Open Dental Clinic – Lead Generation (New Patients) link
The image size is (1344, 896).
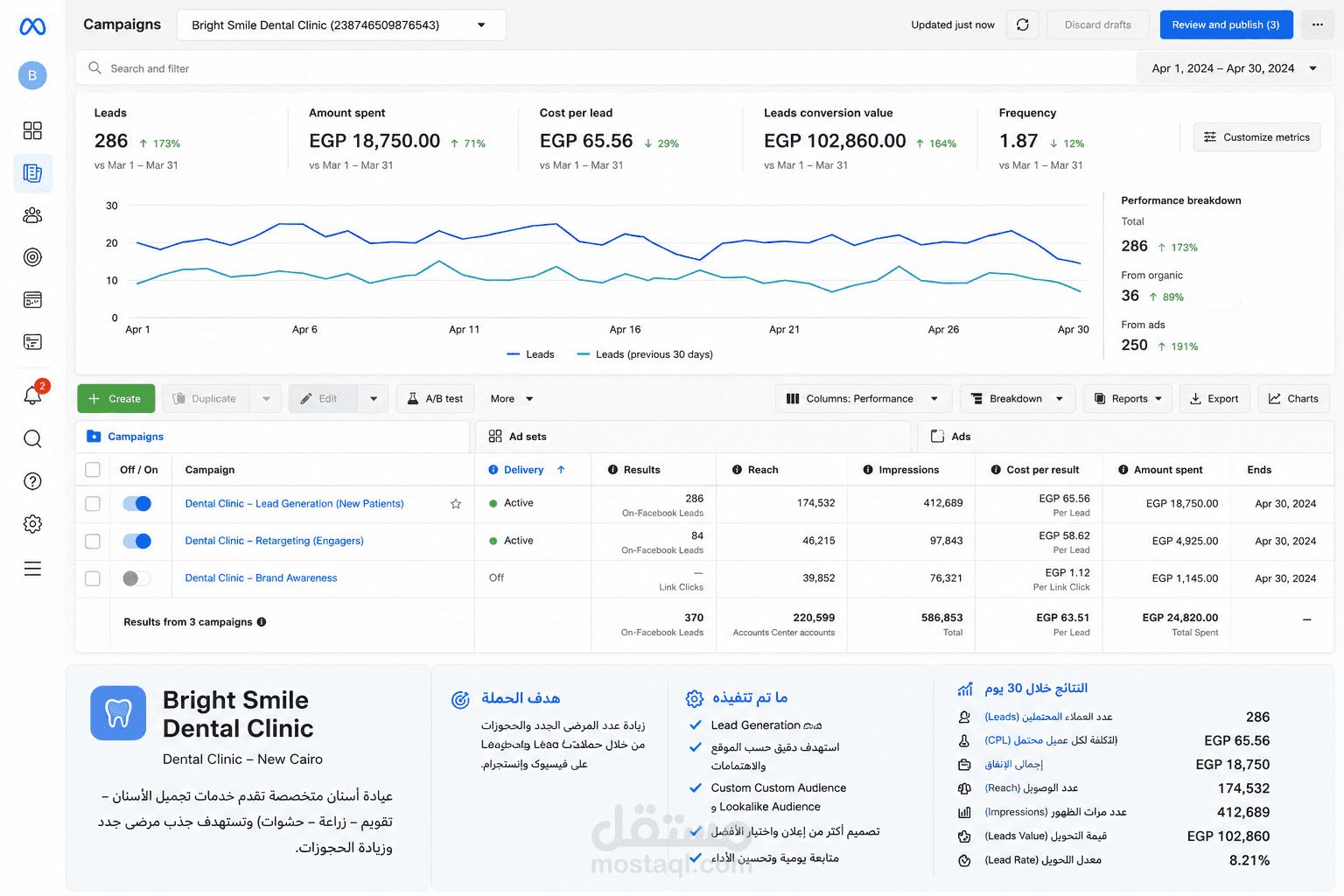pyautogui.click(x=295, y=504)
